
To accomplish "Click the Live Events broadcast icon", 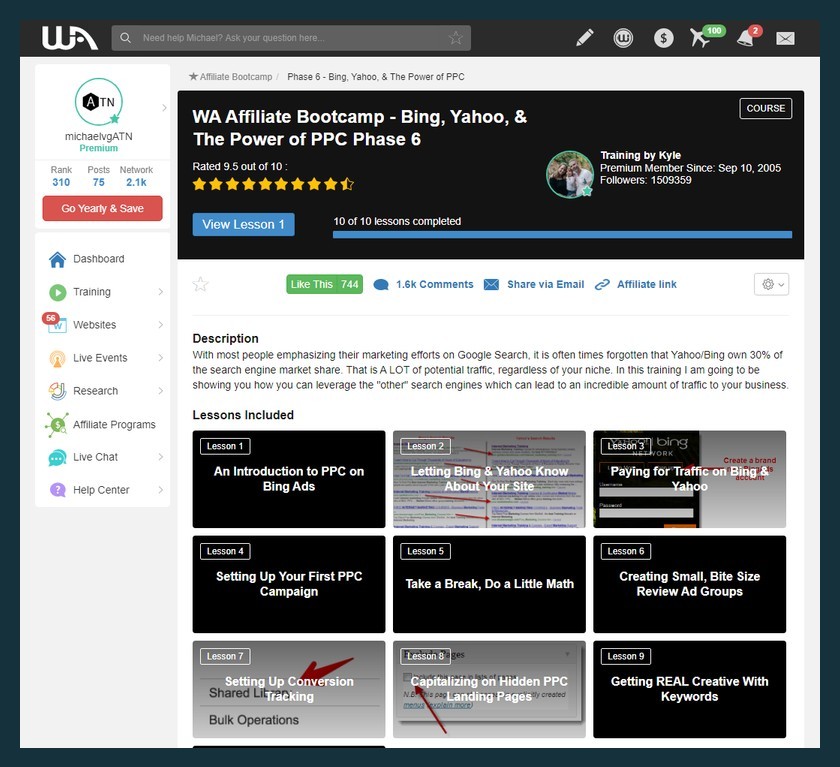I will pos(57,358).
